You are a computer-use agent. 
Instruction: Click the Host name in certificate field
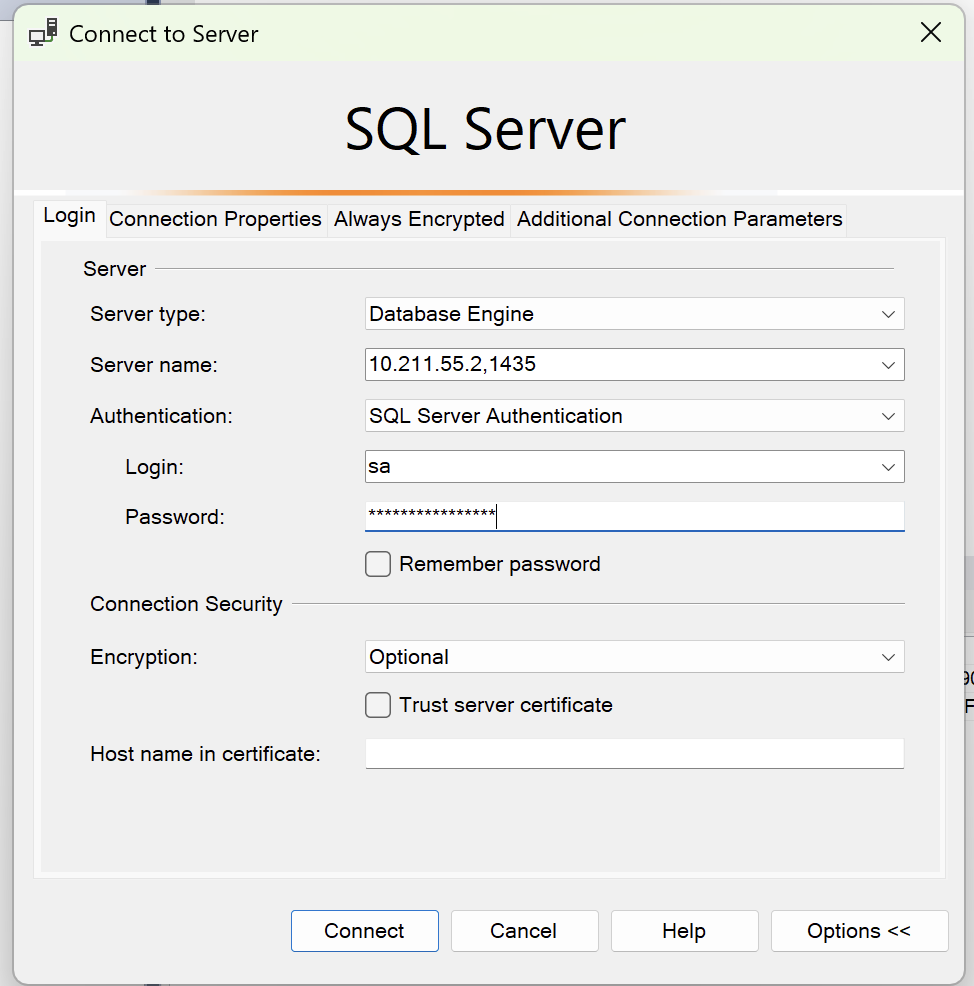point(634,753)
